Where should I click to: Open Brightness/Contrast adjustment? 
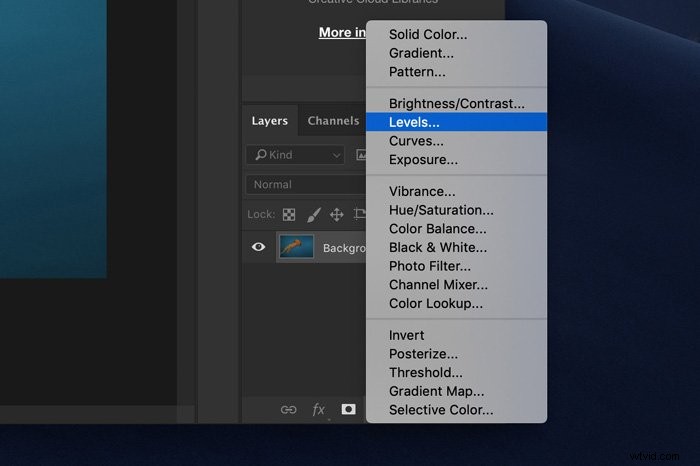(x=456, y=104)
